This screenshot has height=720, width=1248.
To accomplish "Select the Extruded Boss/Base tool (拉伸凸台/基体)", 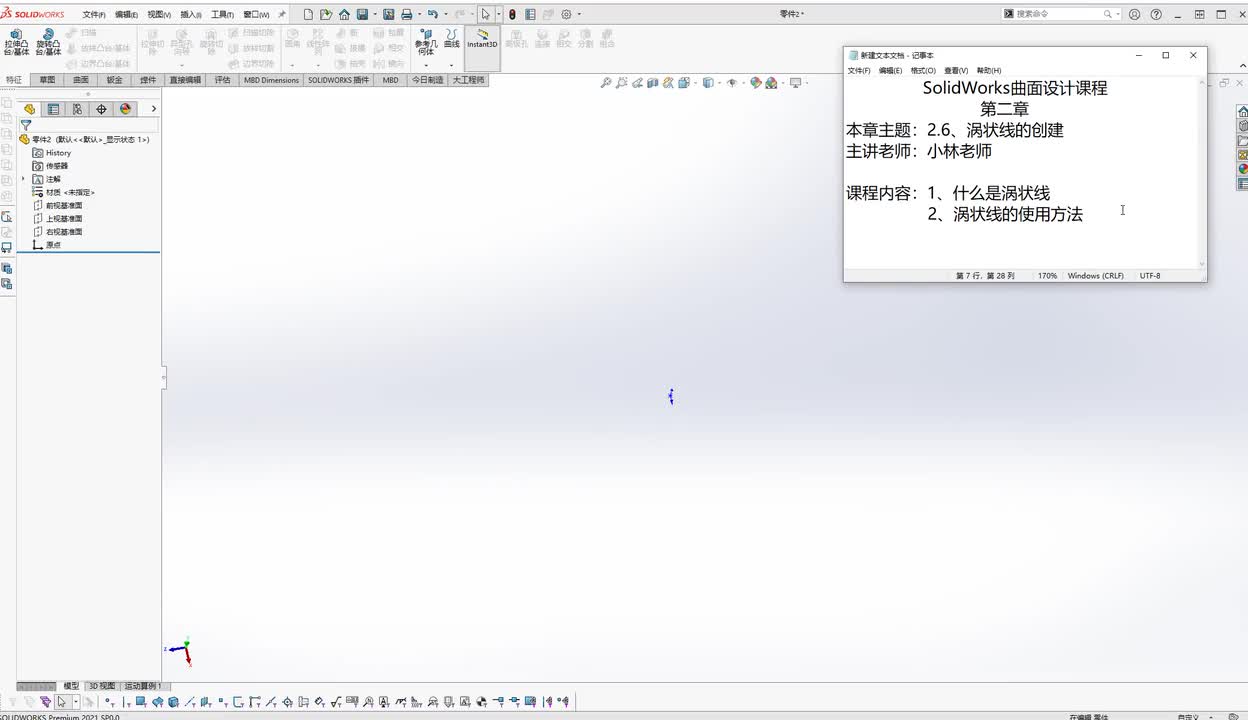I will pos(17,41).
